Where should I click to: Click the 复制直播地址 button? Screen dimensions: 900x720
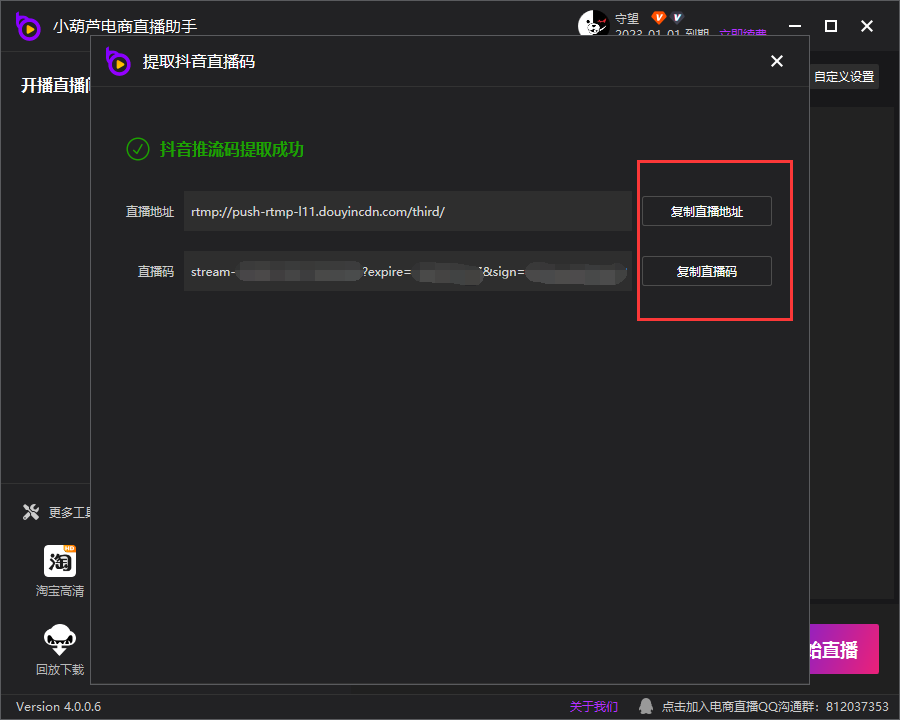coord(706,212)
